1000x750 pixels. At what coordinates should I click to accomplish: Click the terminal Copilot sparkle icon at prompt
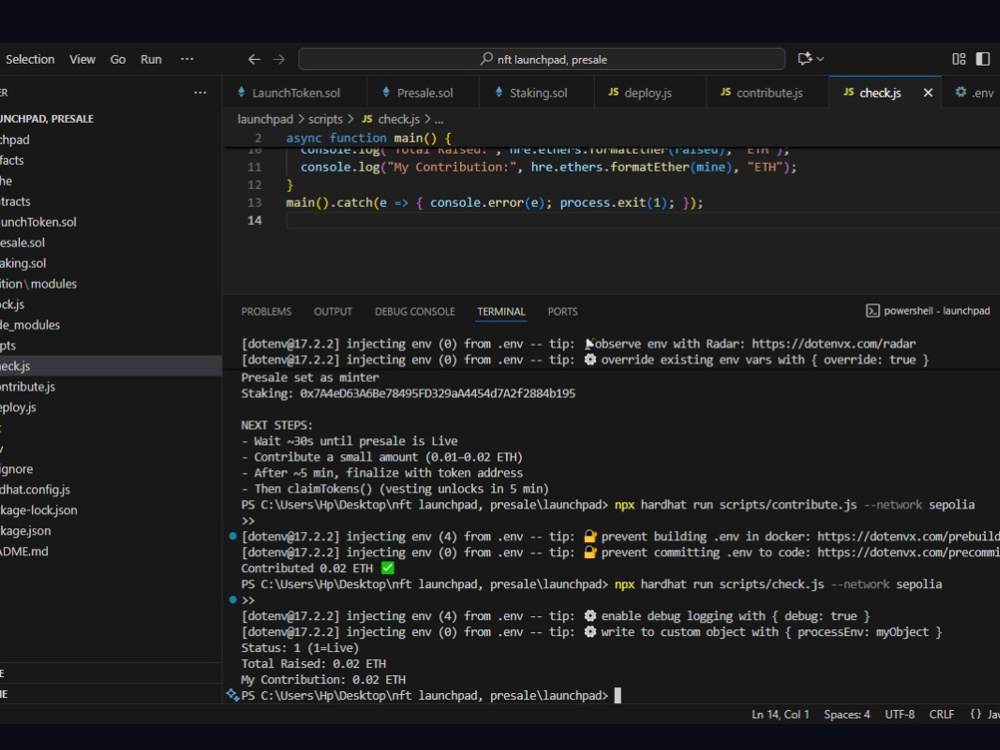pyautogui.click(x=232, y=695)
